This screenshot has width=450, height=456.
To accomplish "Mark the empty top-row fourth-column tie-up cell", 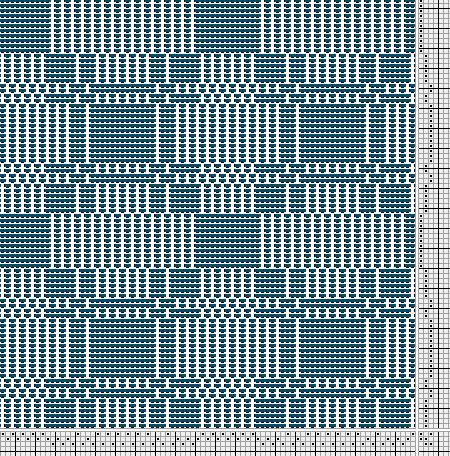I will point(436,434).
